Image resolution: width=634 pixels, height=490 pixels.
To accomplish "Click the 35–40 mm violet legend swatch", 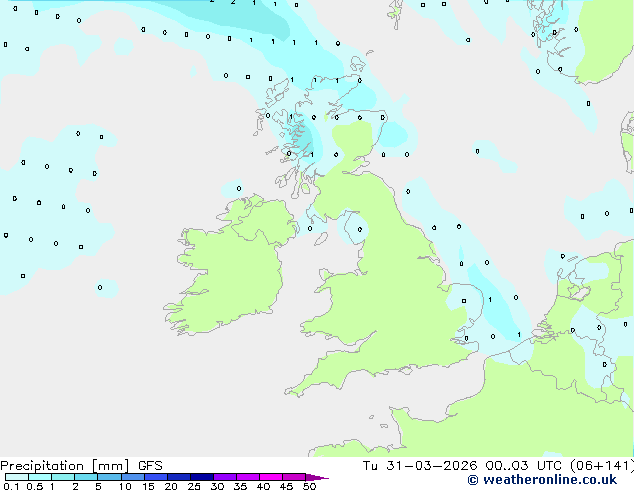I will pyautogui.click(x=248, y=477).
